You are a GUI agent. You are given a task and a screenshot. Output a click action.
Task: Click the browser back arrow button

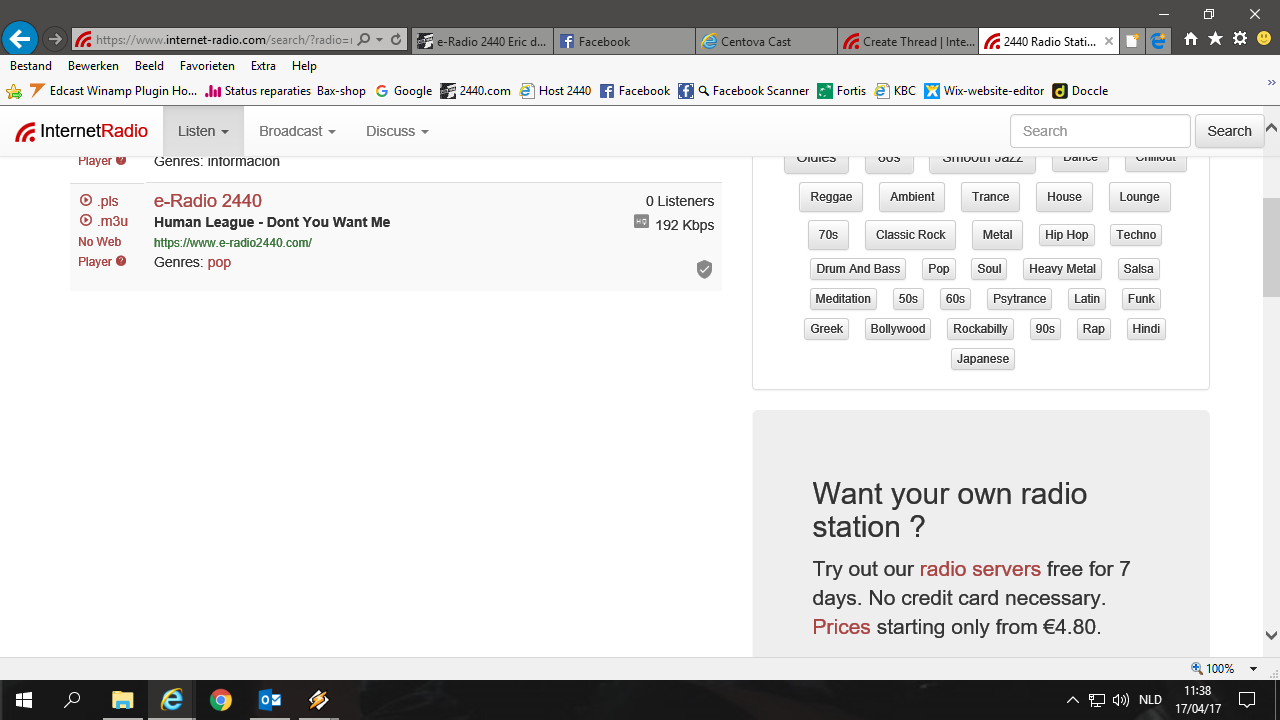point(20,39)
